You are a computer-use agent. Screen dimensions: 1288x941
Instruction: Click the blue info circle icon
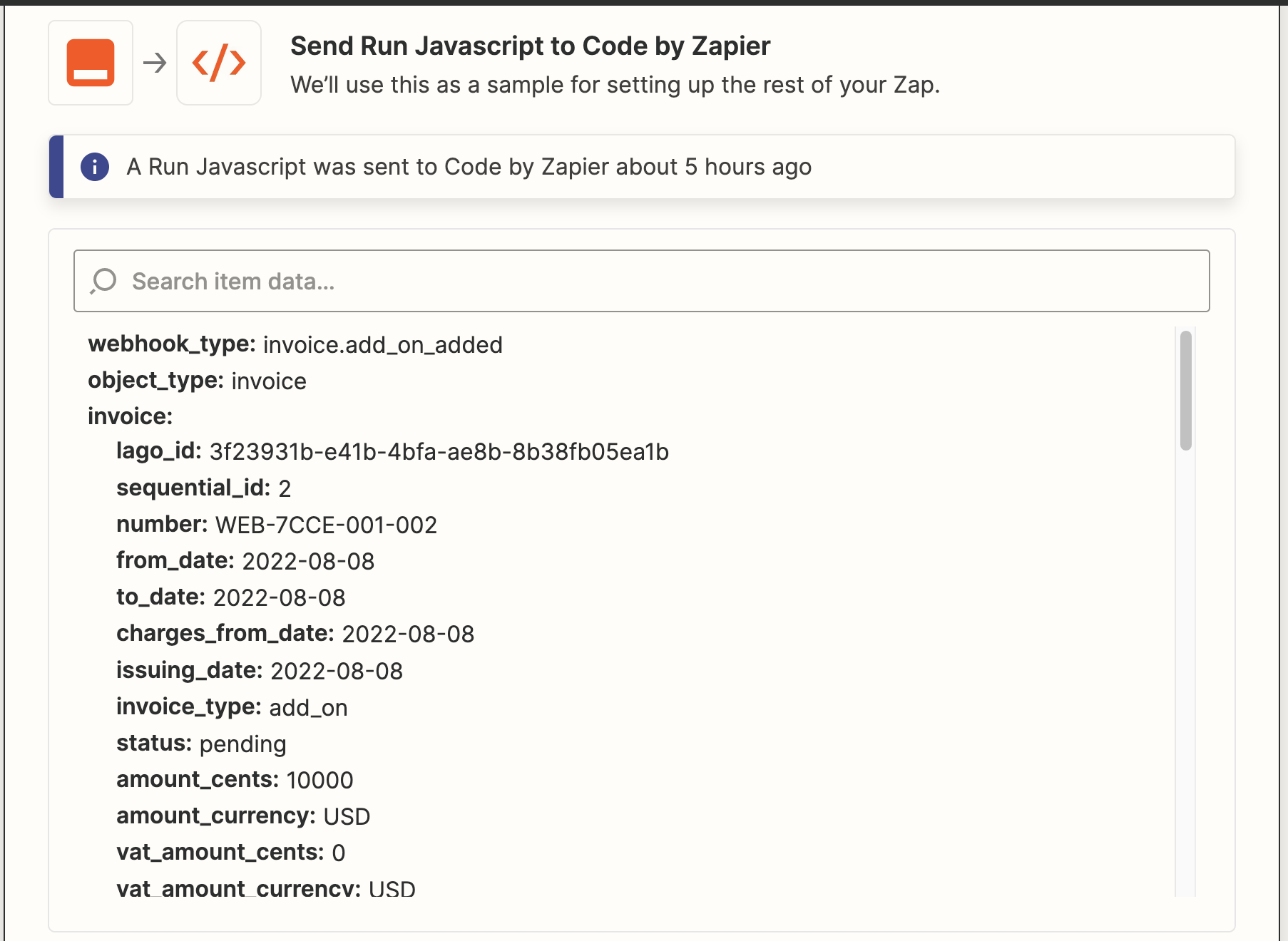click(x=95, y=167)
